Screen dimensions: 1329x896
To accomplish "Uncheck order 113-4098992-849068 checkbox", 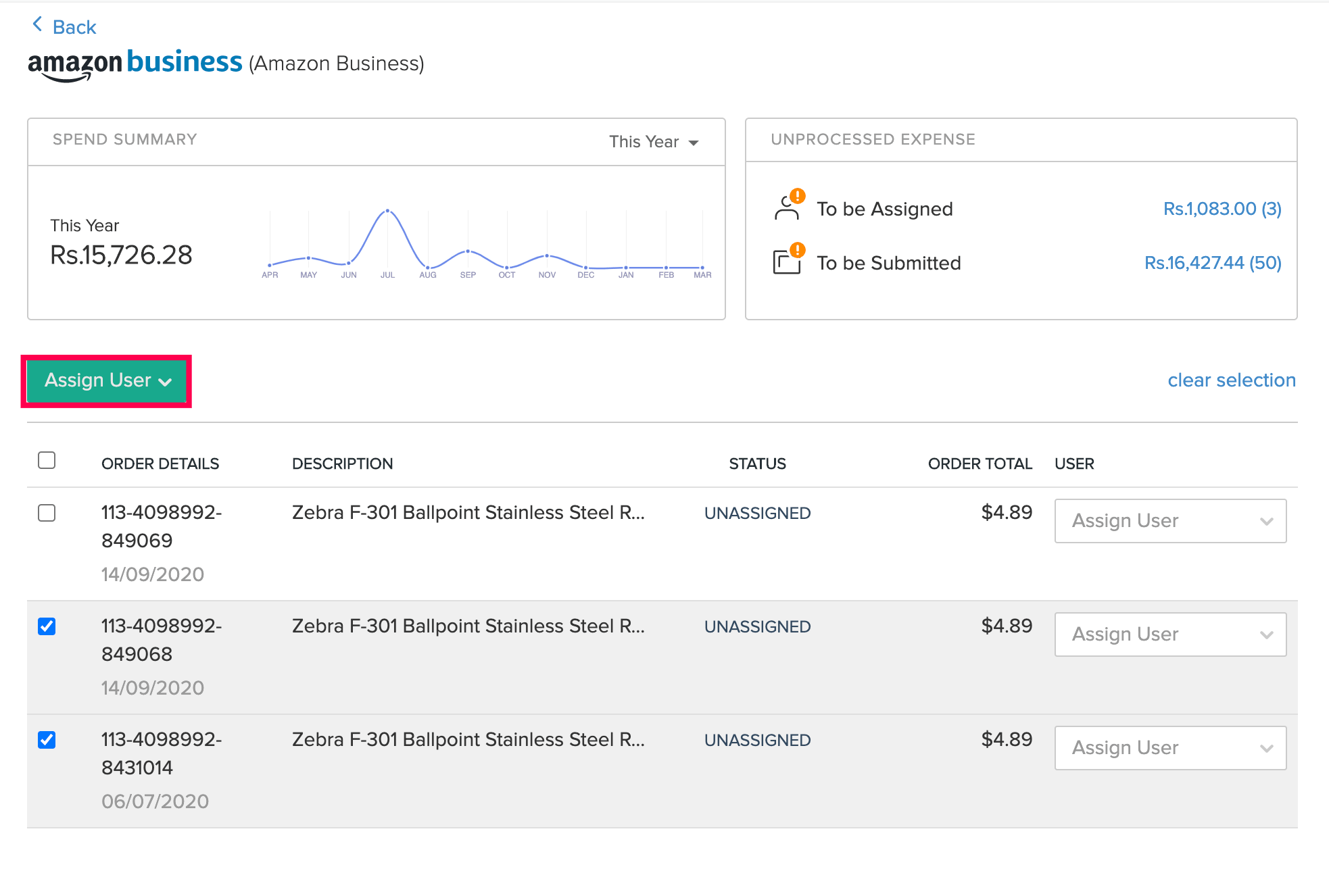I will pos(47,626).
